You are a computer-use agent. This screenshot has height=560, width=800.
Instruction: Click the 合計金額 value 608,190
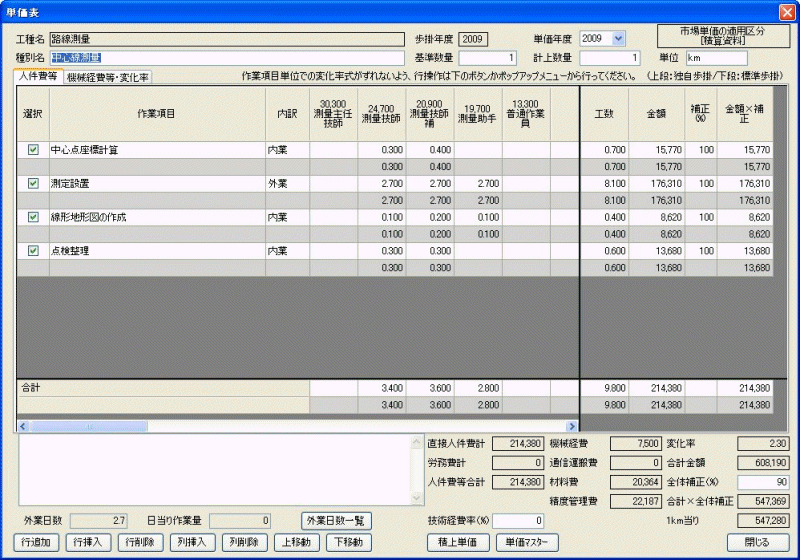763,463
